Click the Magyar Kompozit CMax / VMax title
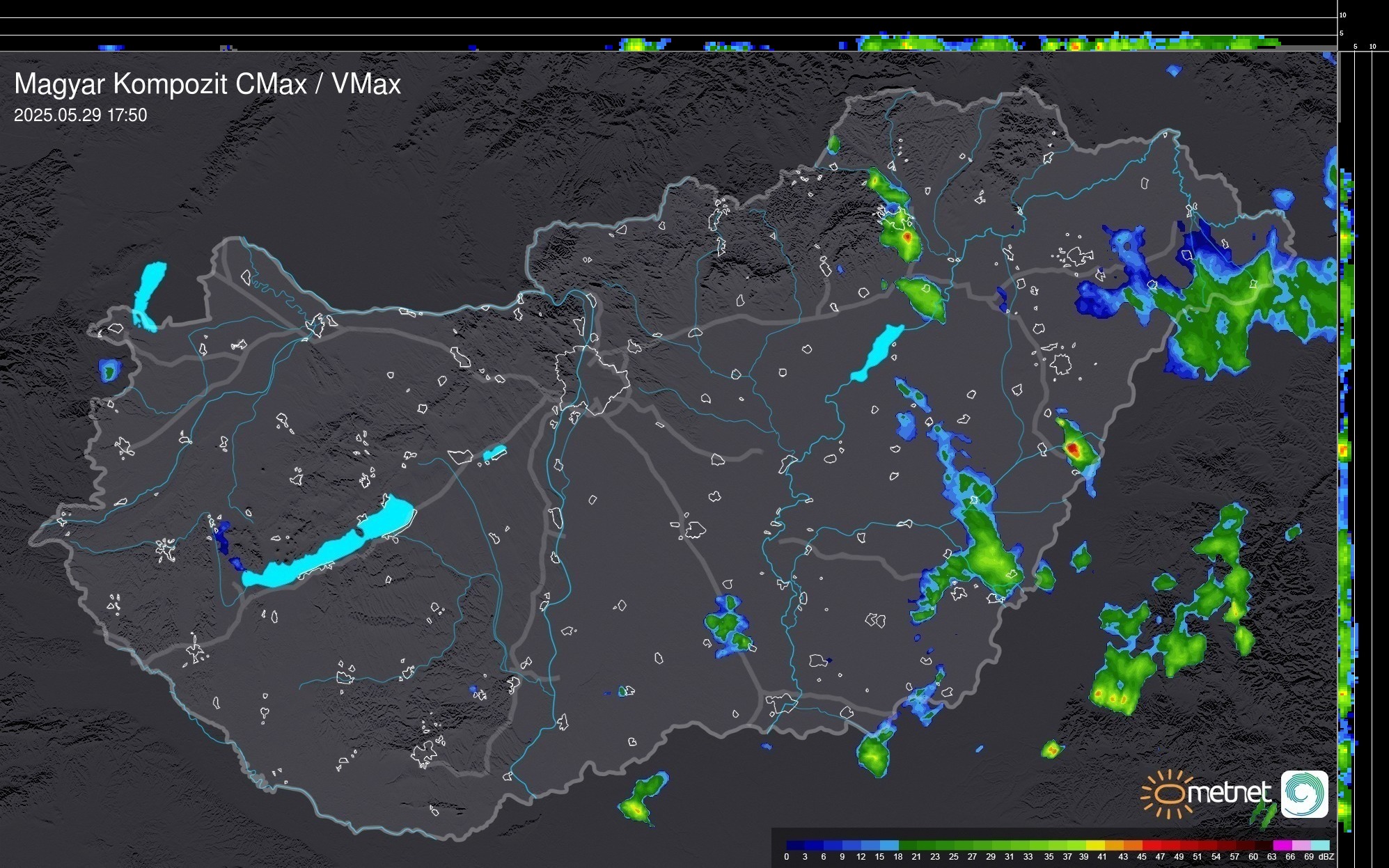 tap(207, 84)
